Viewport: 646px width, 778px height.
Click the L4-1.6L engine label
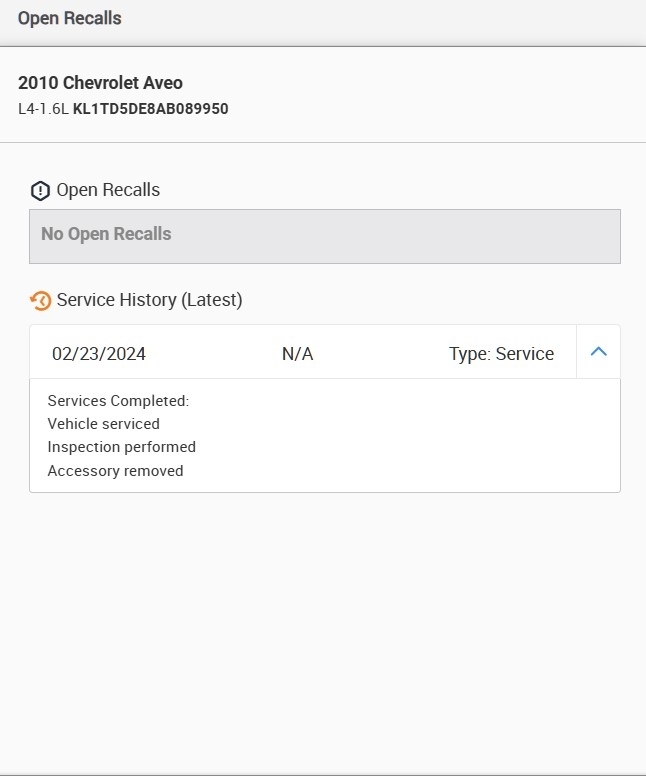pos(43,108)
